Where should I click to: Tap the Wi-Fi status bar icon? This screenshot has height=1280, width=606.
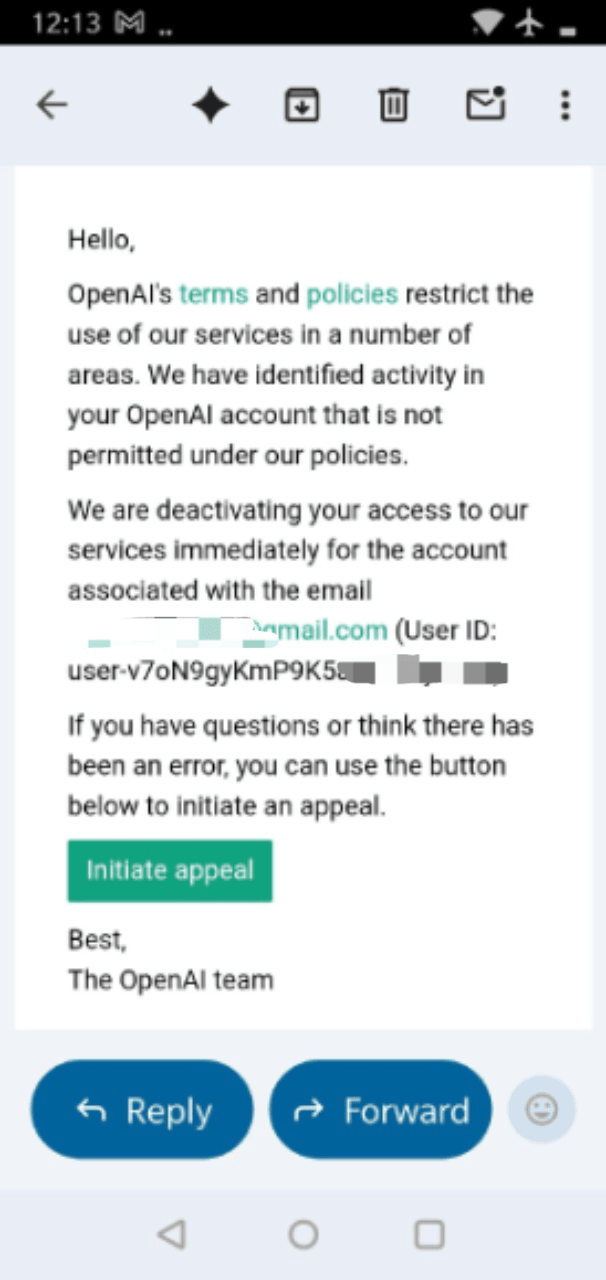[489, 23]
